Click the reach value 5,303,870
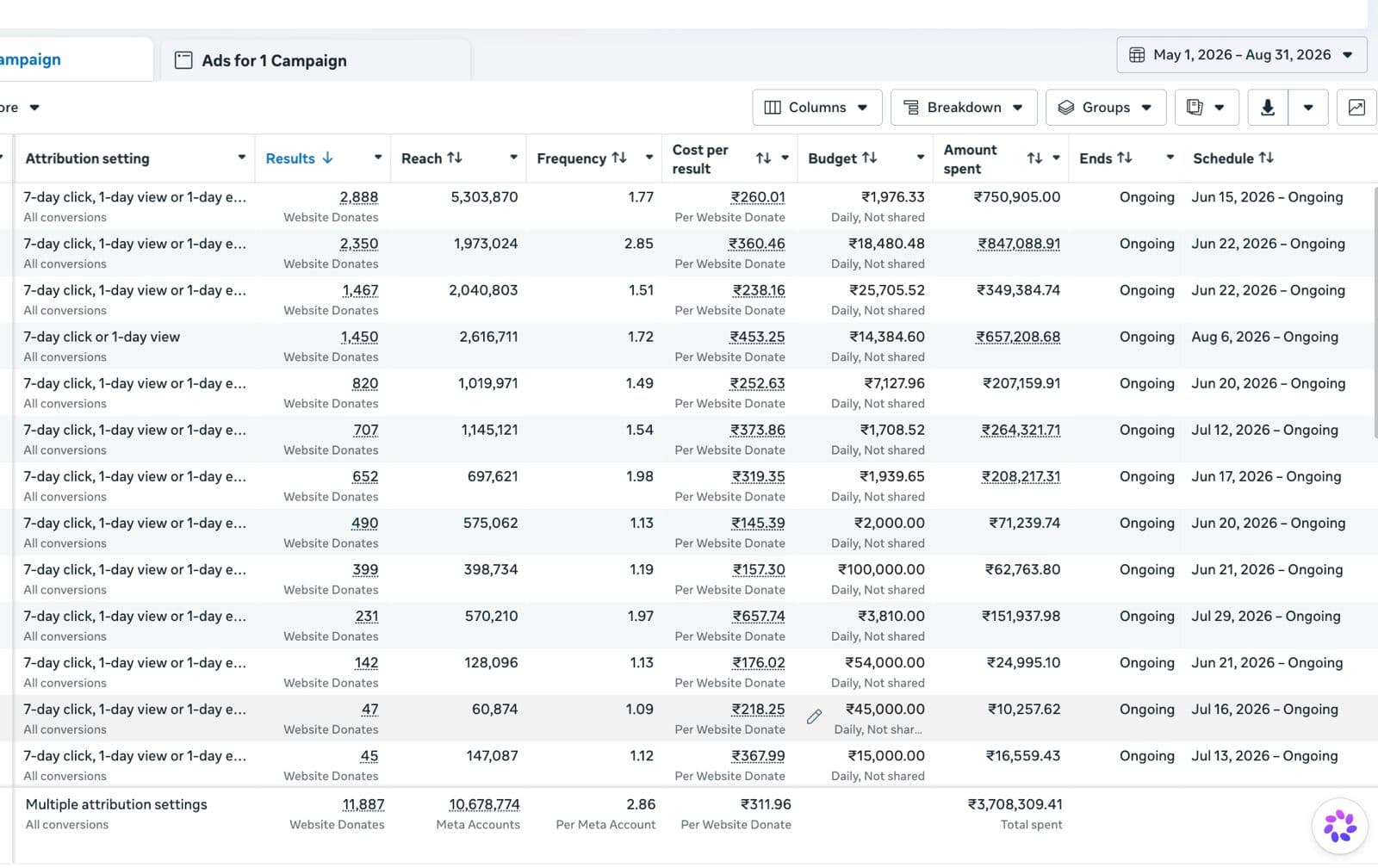Screen dimensions: 1378x868 tap(485, 197)
